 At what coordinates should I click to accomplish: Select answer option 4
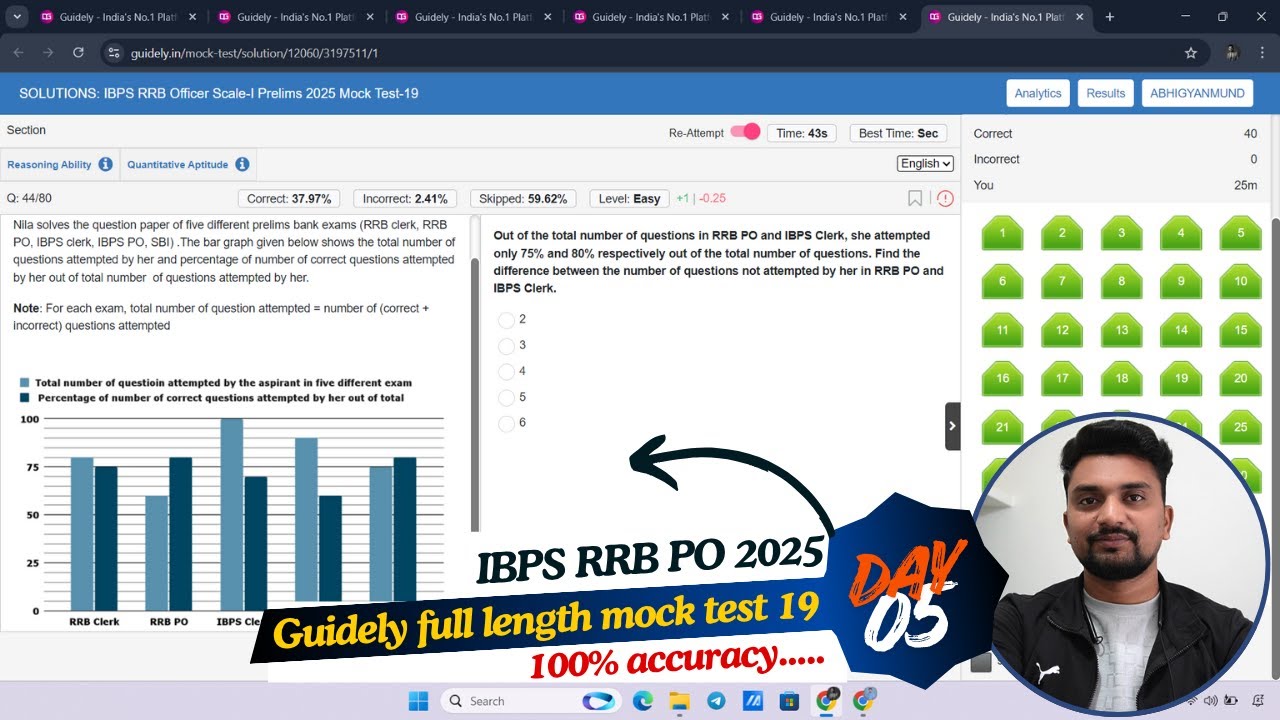[x=506, y=372]
